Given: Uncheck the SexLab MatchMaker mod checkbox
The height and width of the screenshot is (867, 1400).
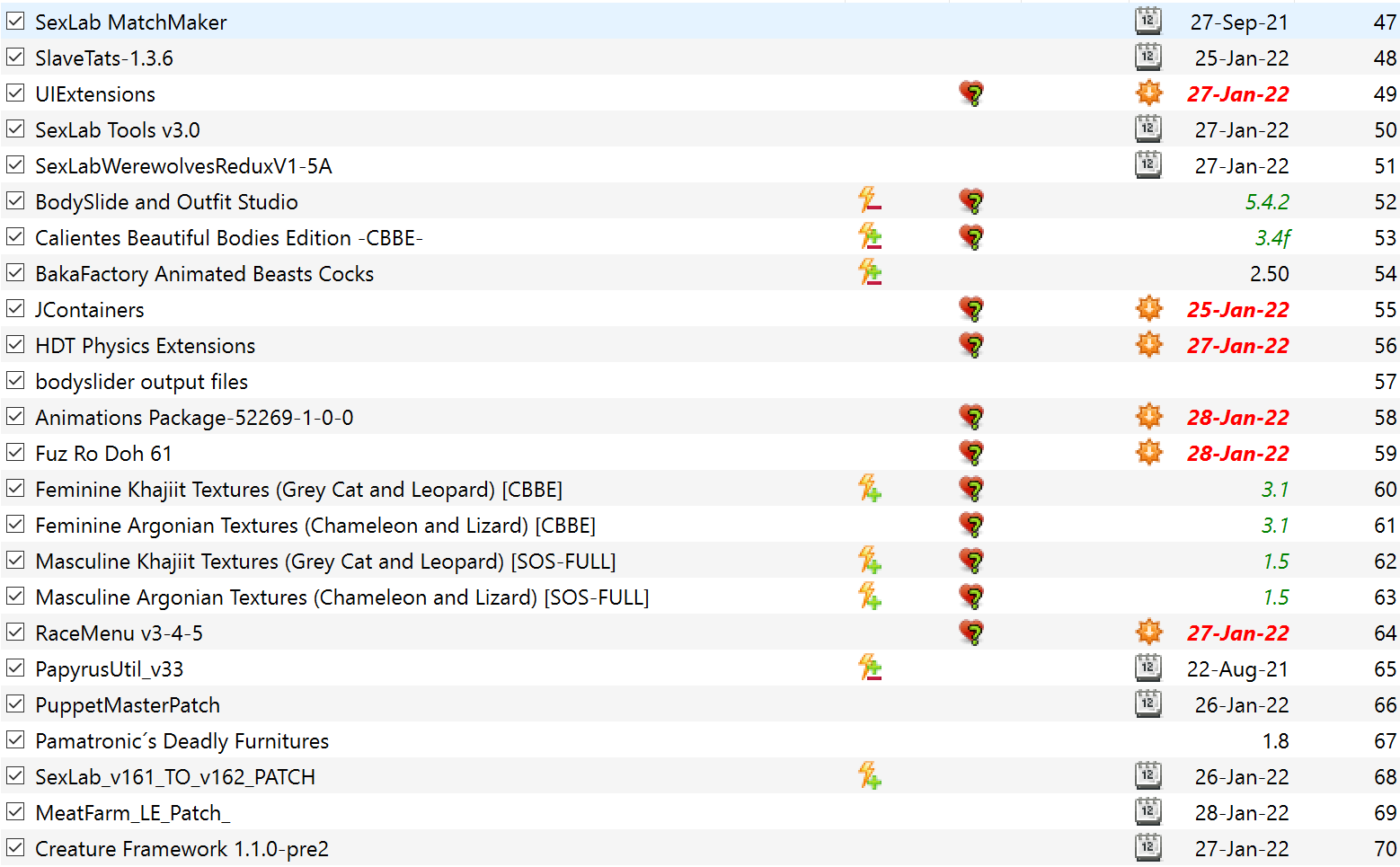Looking at the screenshot, I should [15, 21].
